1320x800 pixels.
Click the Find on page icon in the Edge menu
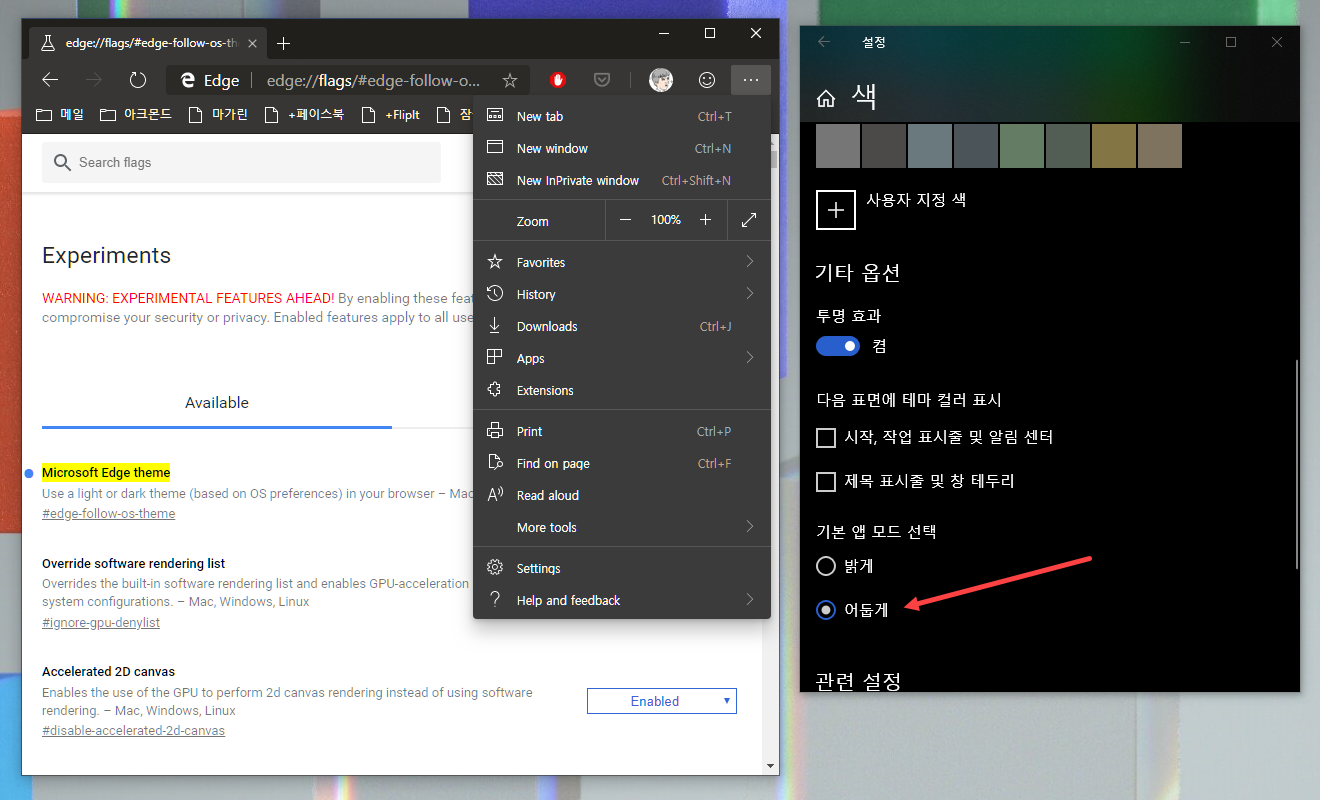(494, 463)
